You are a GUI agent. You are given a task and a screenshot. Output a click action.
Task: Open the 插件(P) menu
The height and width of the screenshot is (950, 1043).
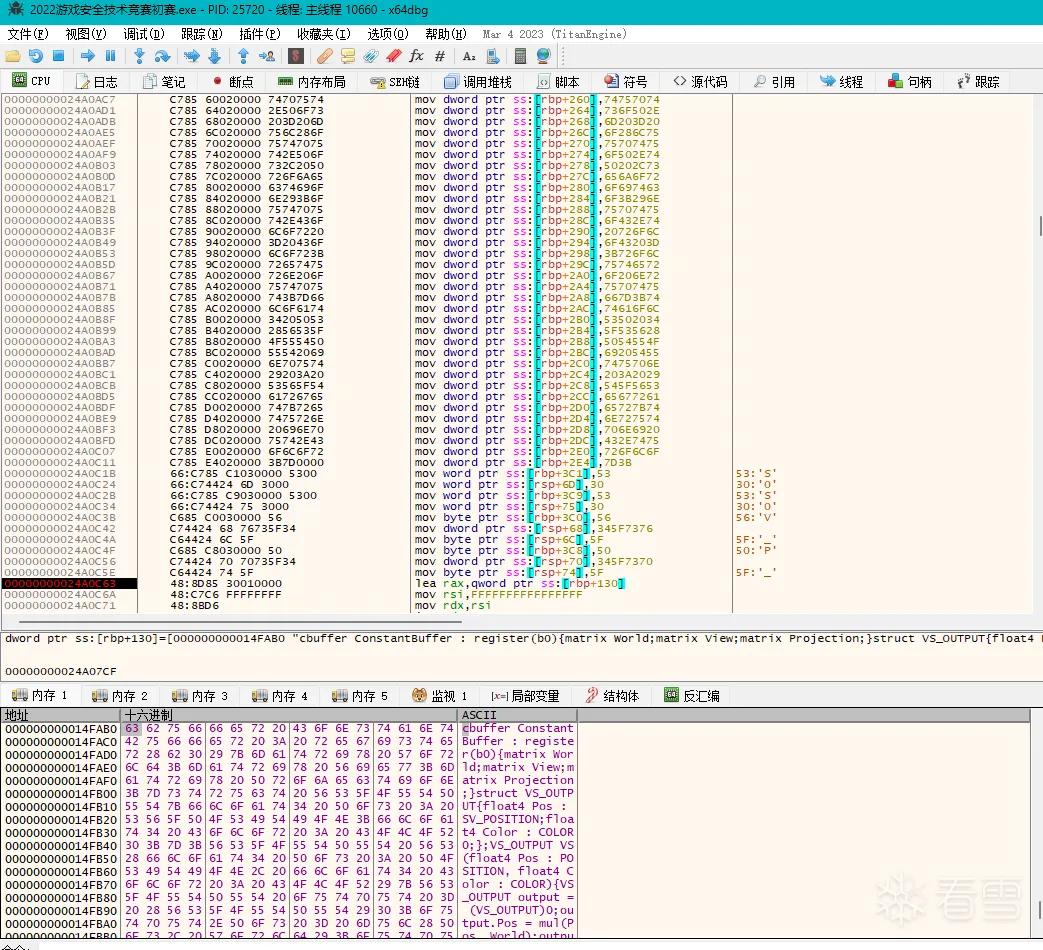259,34
